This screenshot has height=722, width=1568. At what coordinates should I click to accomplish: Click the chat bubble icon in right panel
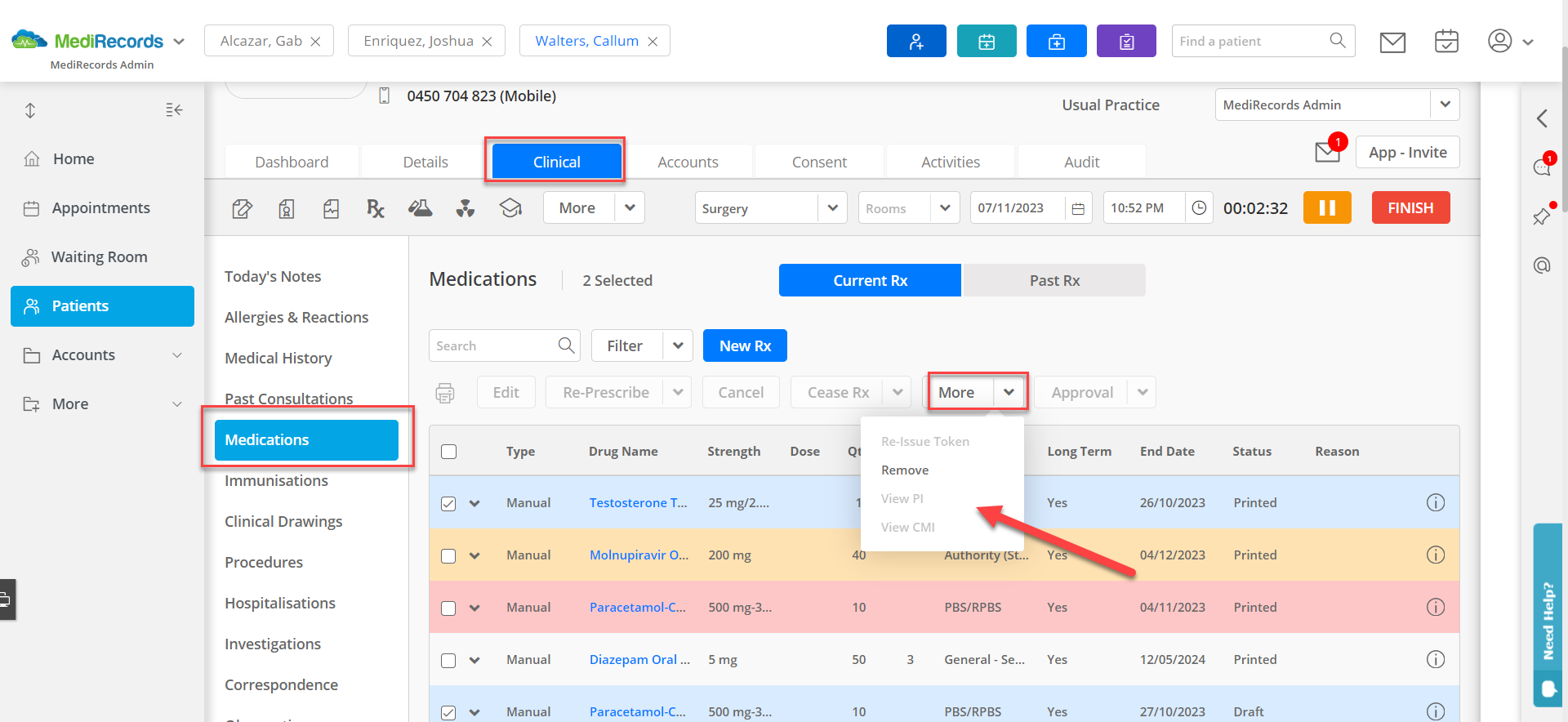pyautogui.click(x=1542, y=167)
